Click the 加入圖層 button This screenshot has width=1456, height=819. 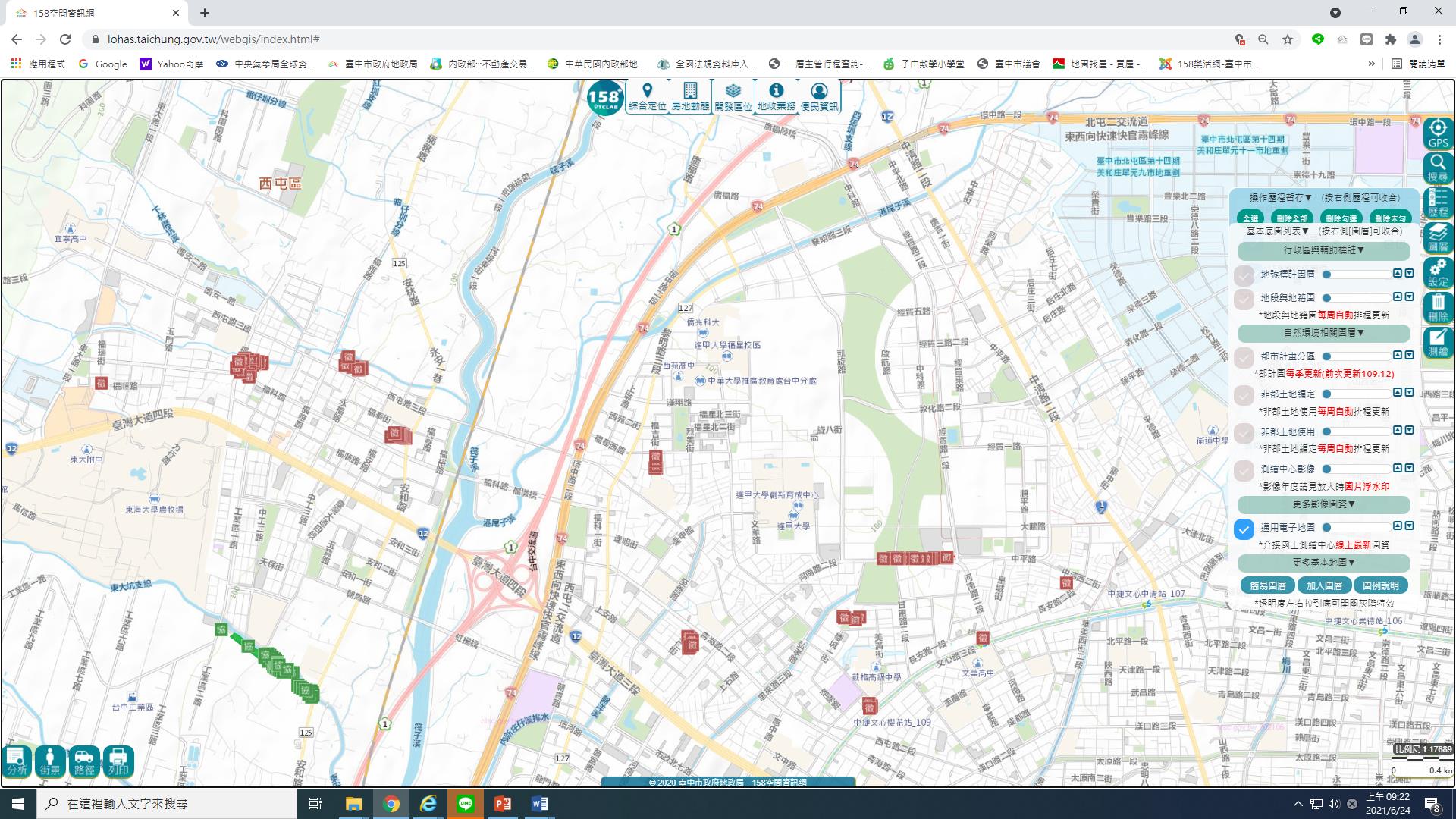[x=1324, y=585]
